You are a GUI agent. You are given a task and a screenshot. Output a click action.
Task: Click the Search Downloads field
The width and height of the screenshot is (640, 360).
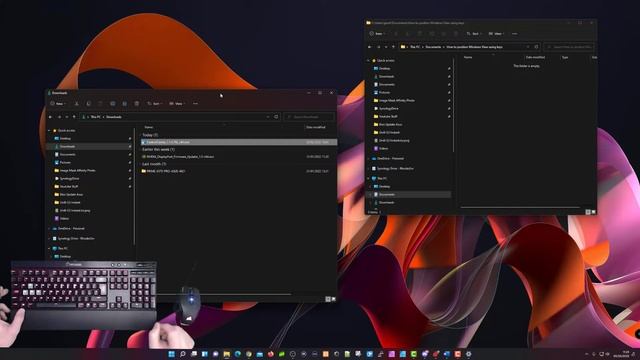[309, 117]
